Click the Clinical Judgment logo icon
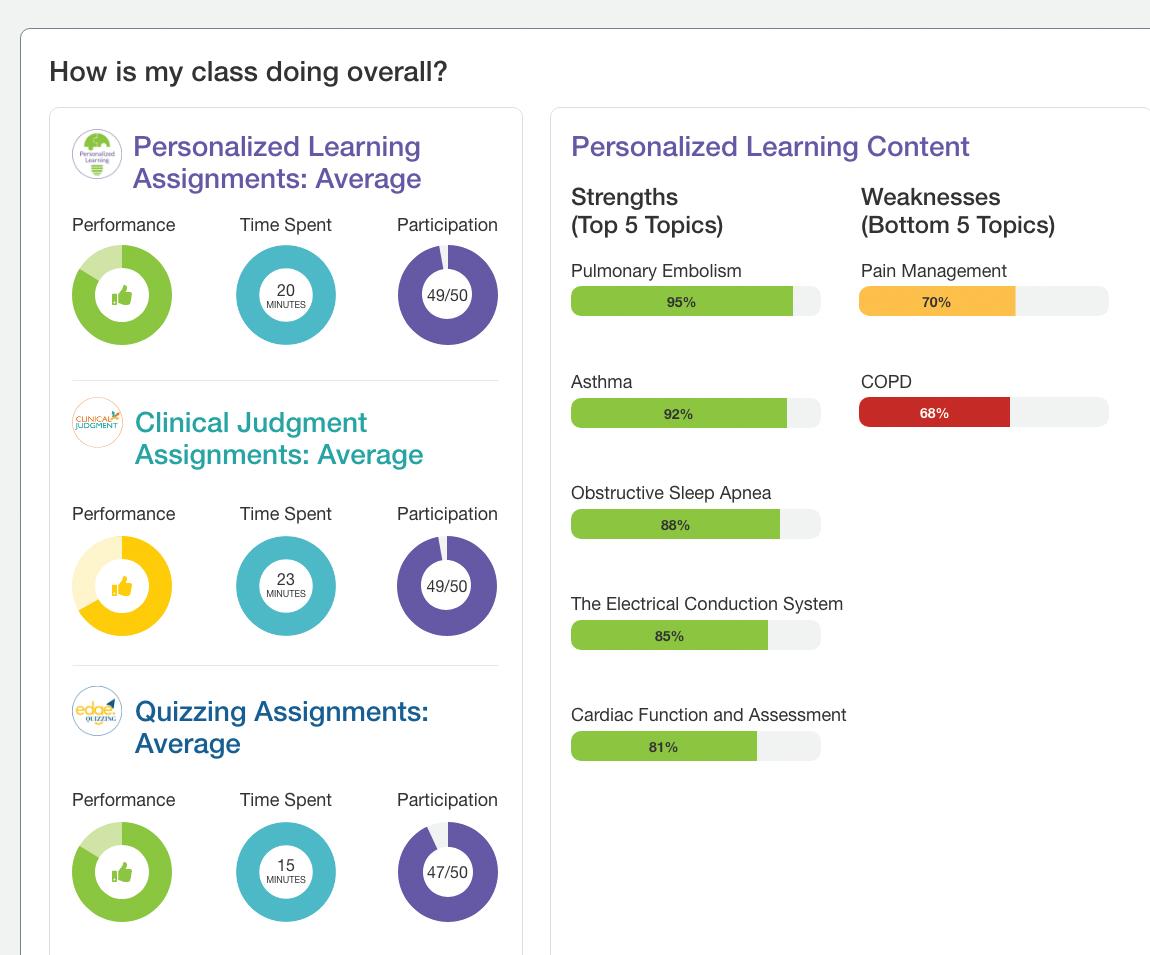The height and width of the screenshot is (955, 1150). click(97, 423)
